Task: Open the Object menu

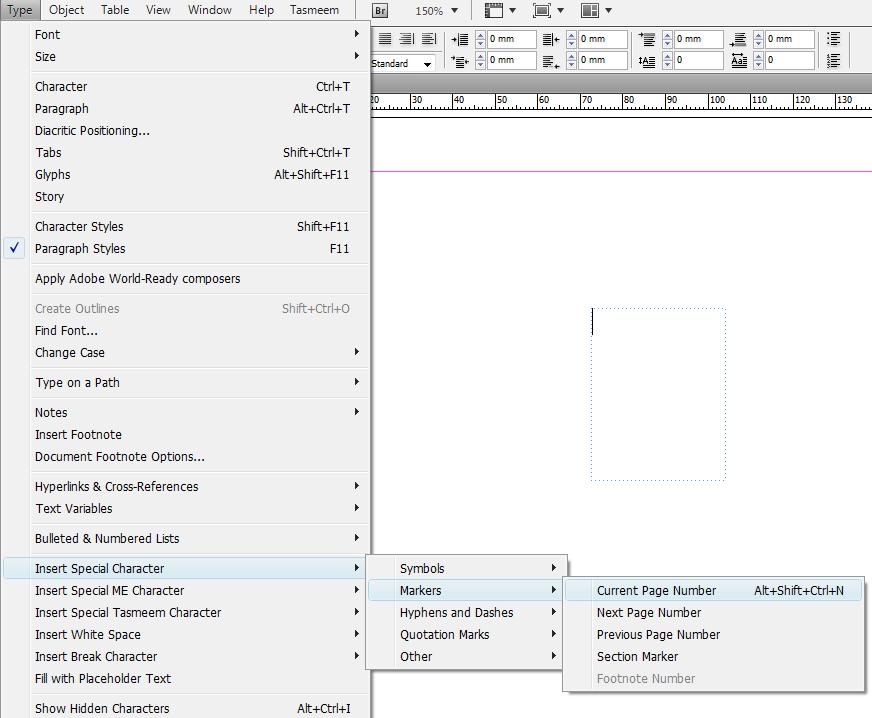Action: click(x=66, y=10)
